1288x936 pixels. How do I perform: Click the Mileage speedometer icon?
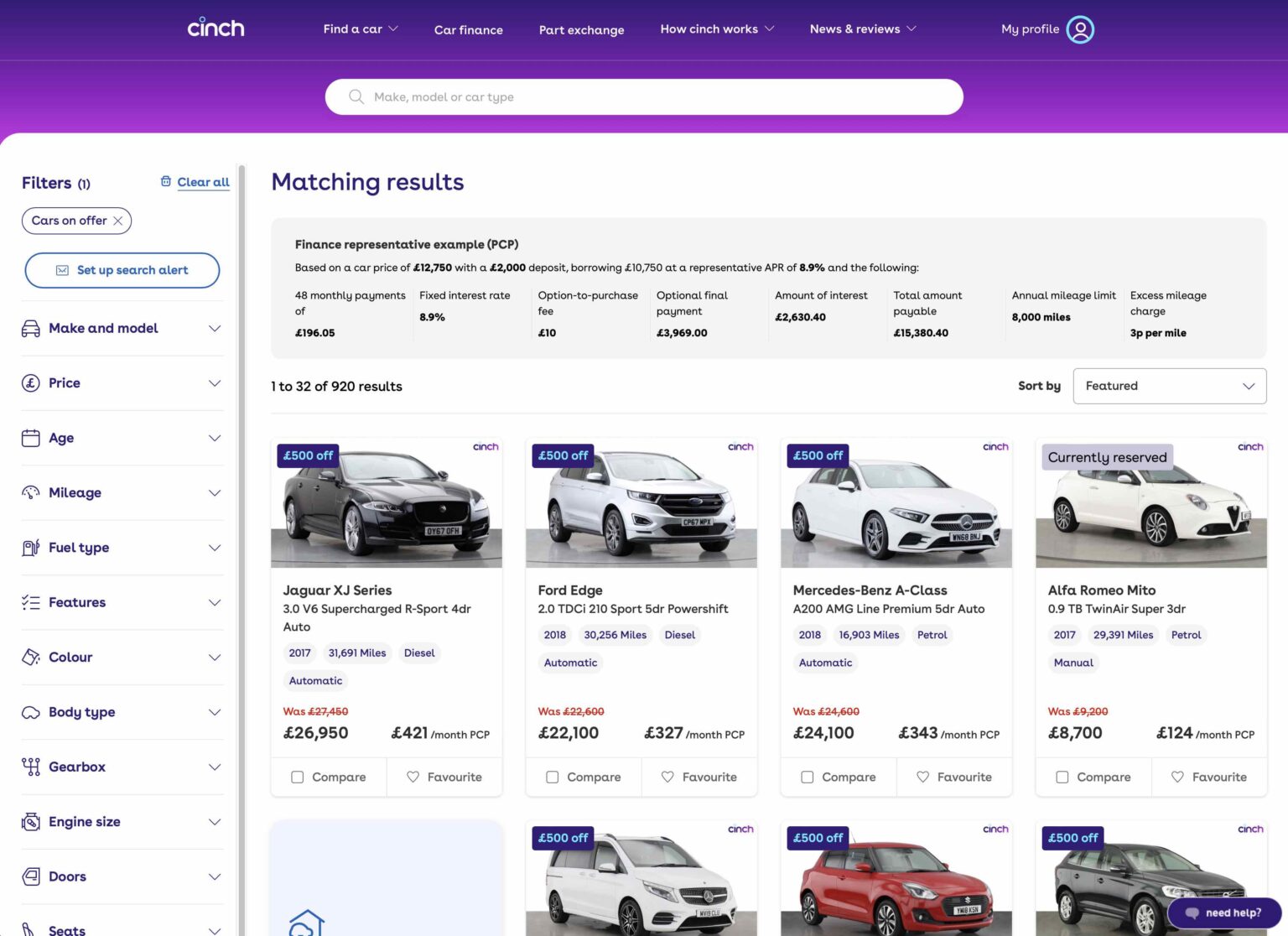[x=30, y=492]
